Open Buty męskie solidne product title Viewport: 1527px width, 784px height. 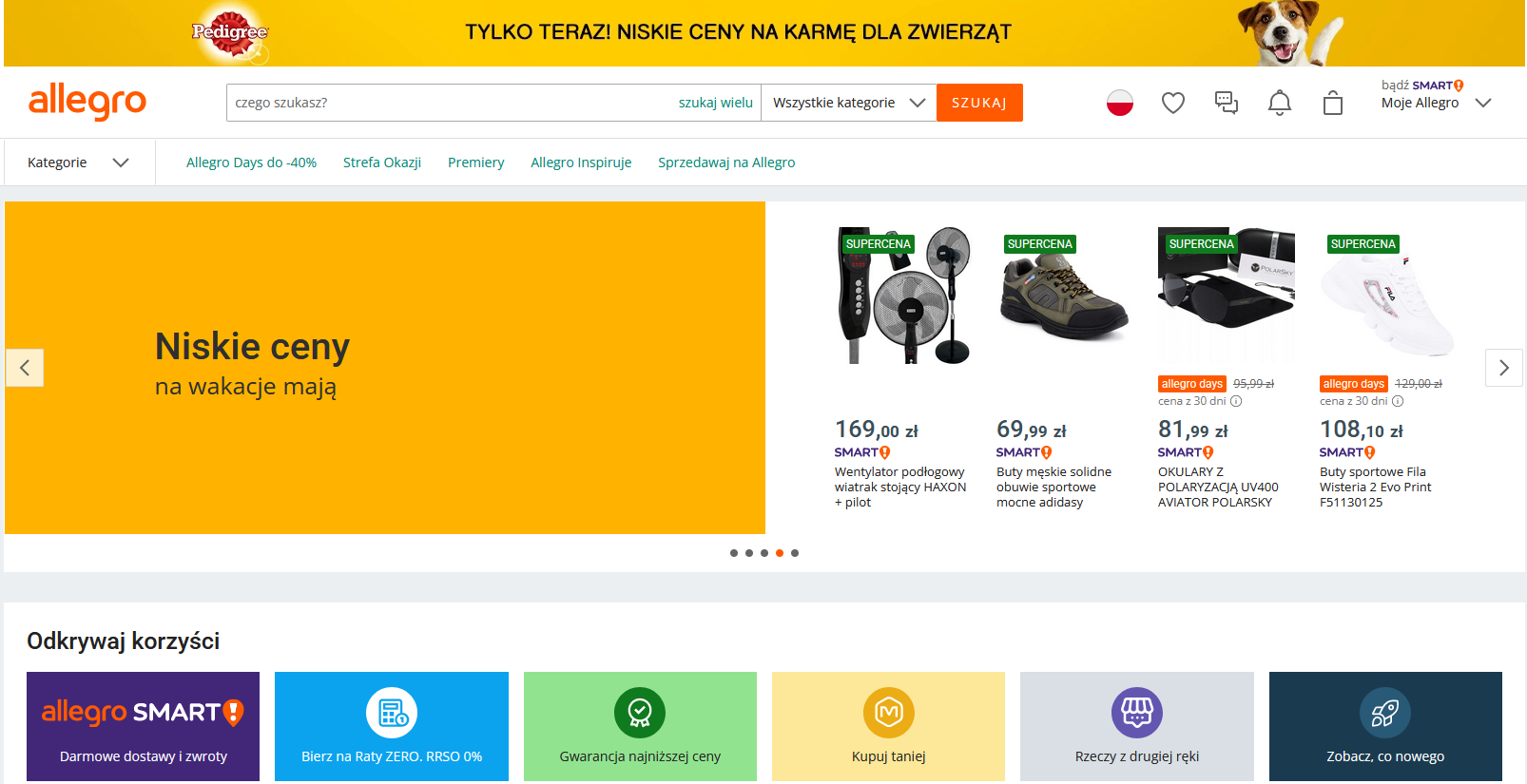click(x=1053, y=487)
